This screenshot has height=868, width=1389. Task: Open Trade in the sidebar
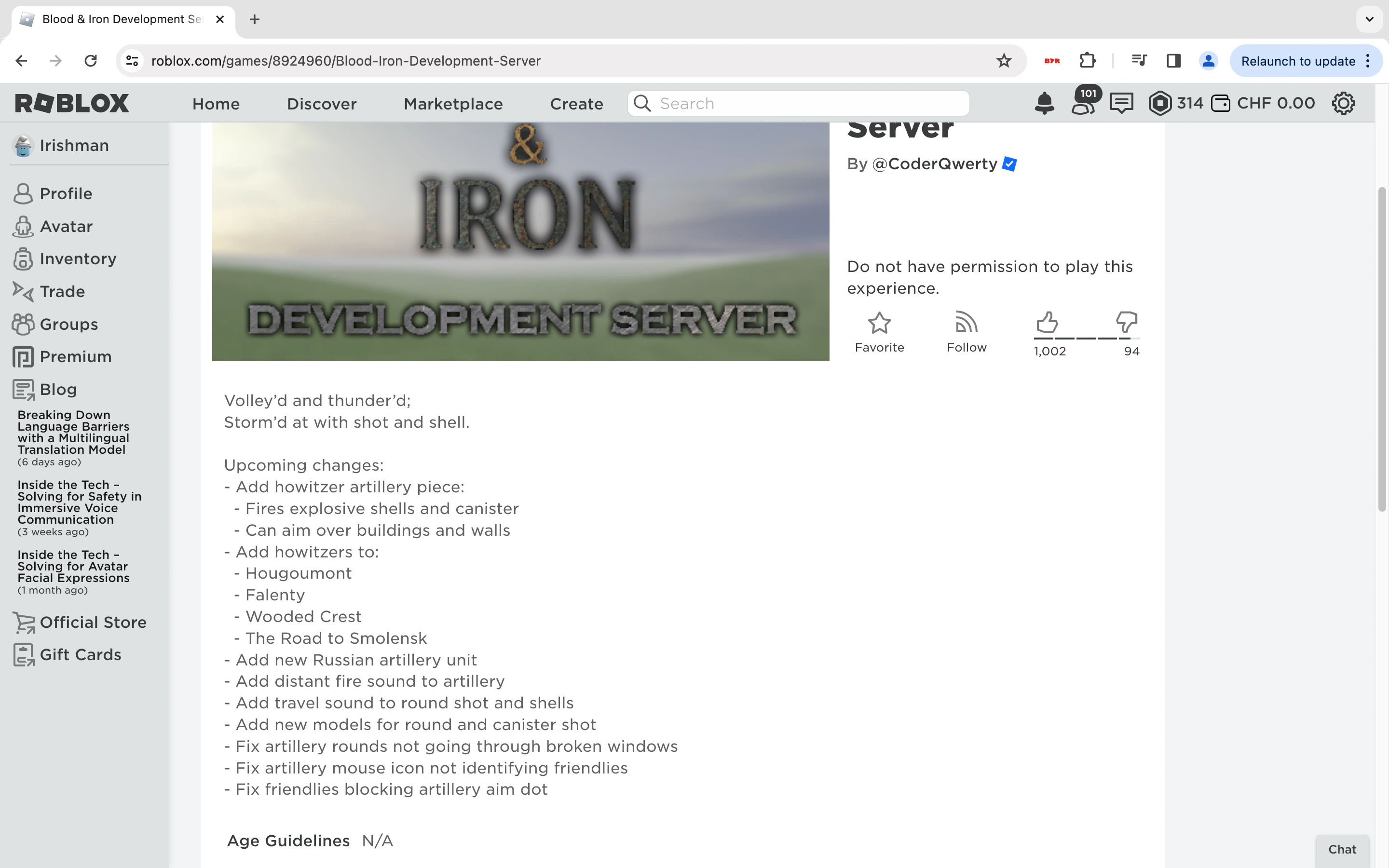click(62, 292)
